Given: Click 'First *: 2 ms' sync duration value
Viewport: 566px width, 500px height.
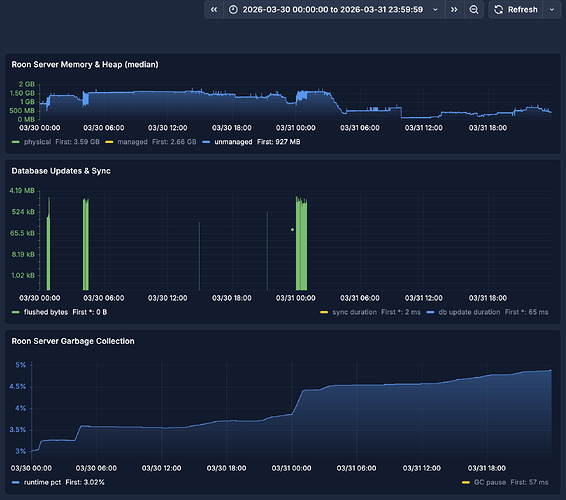Looking at the screenshot, I should (x=401, y=312).
